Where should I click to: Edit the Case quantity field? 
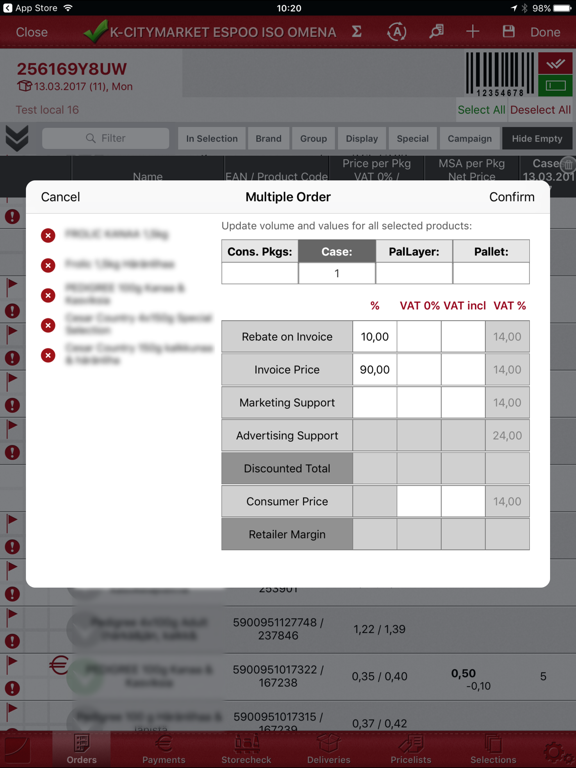337,273
